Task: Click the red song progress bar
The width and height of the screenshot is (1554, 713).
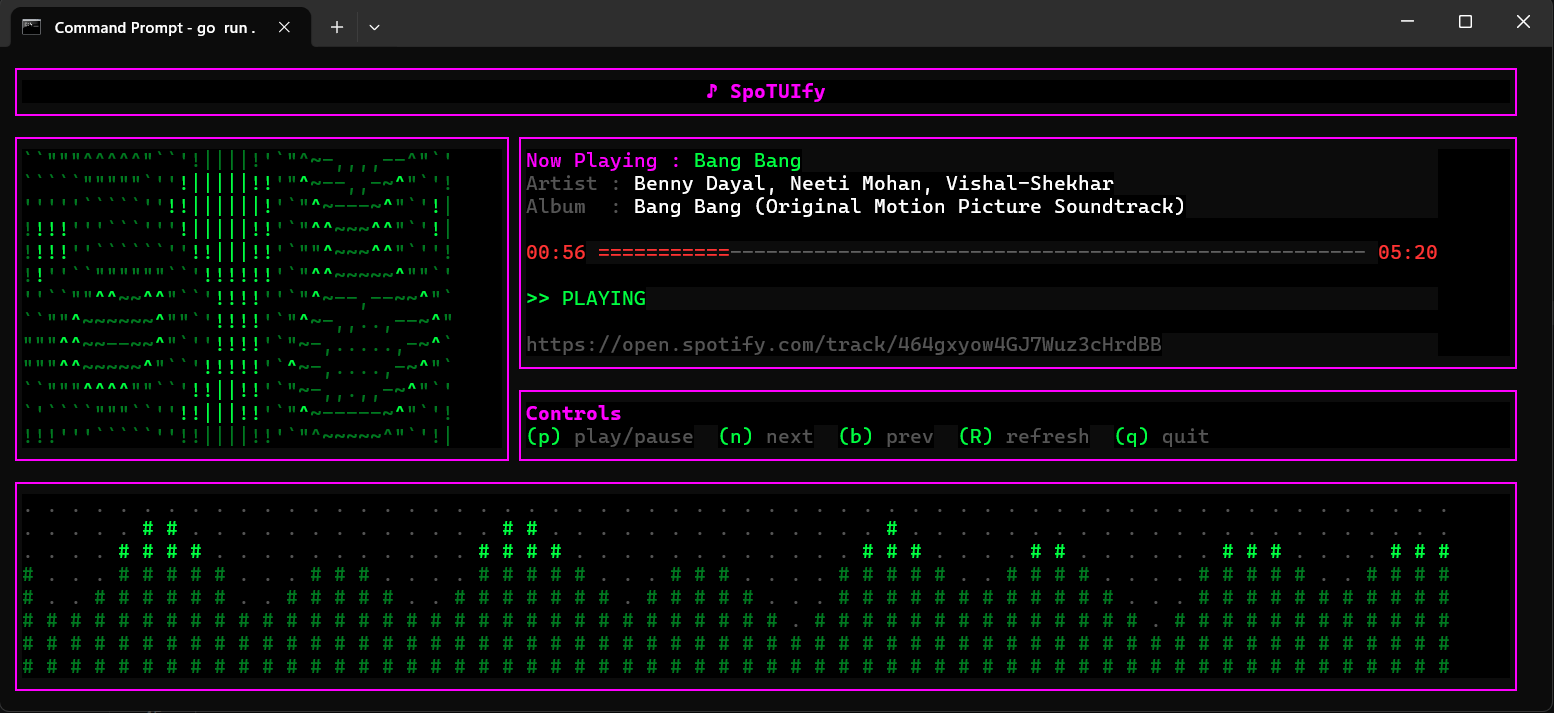Action: click(982, 252)
